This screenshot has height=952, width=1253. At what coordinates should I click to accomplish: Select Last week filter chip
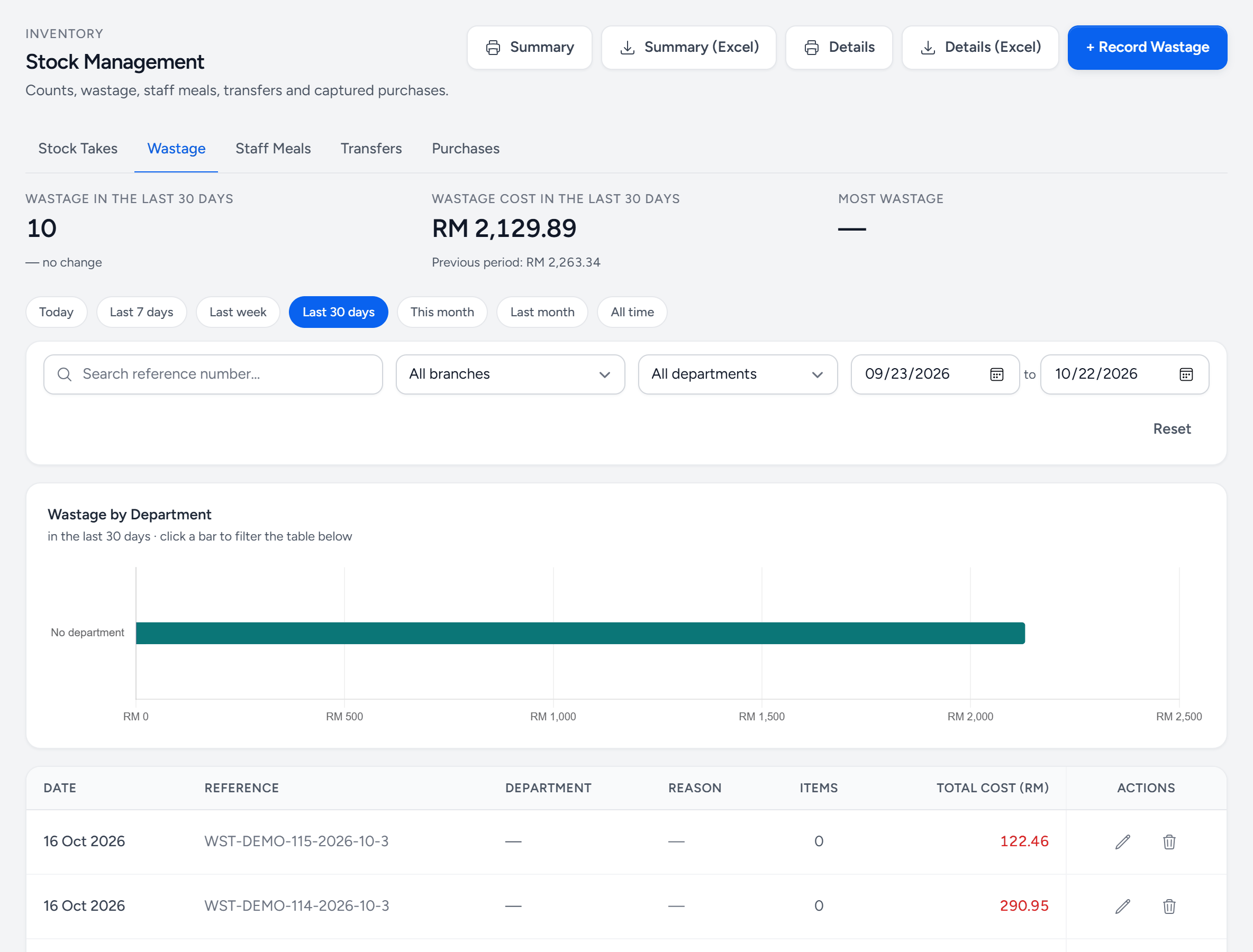[238, 312]
